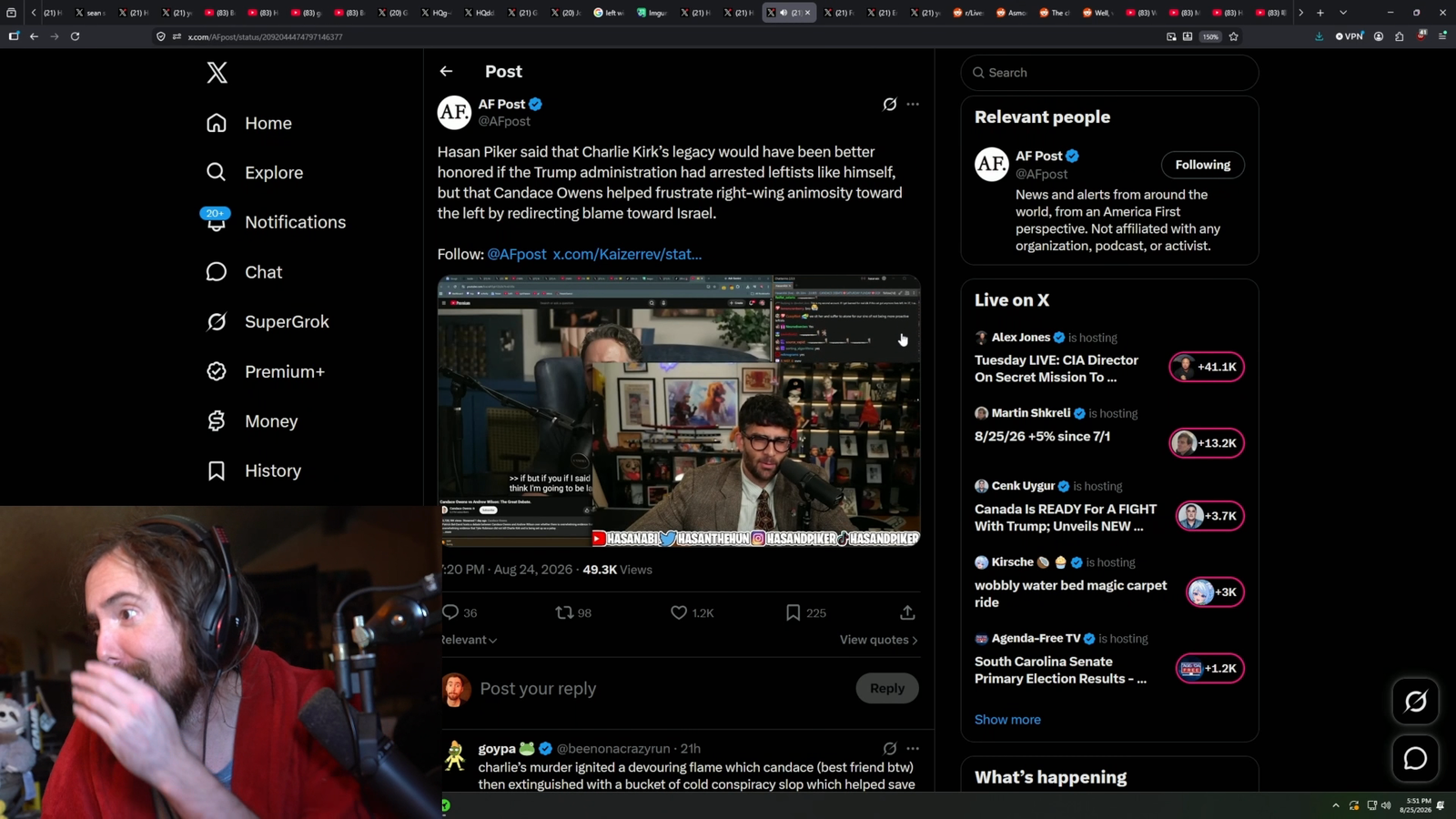Join Martin Shkreli live with +13.2K listeners
This screenshot has width=1456, height=819.
pyautogui.click(x=1207, y=443)
